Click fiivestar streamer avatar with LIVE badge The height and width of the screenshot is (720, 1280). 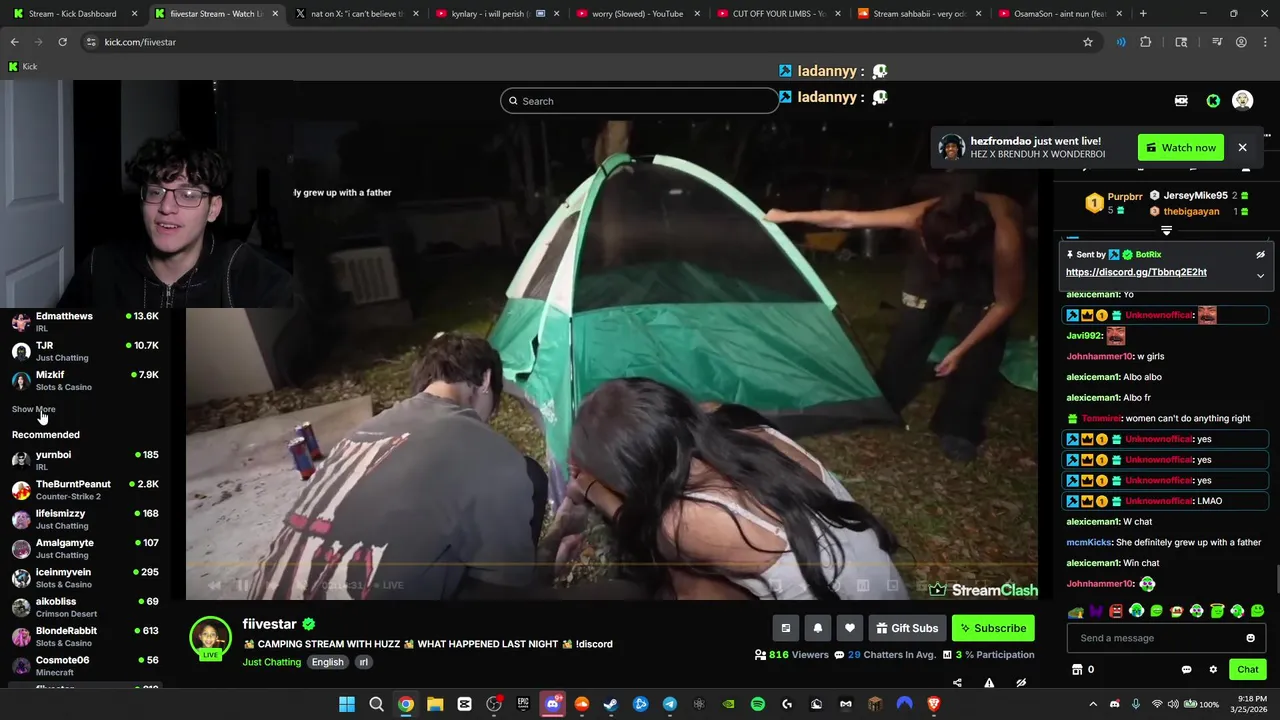(210, 638)
